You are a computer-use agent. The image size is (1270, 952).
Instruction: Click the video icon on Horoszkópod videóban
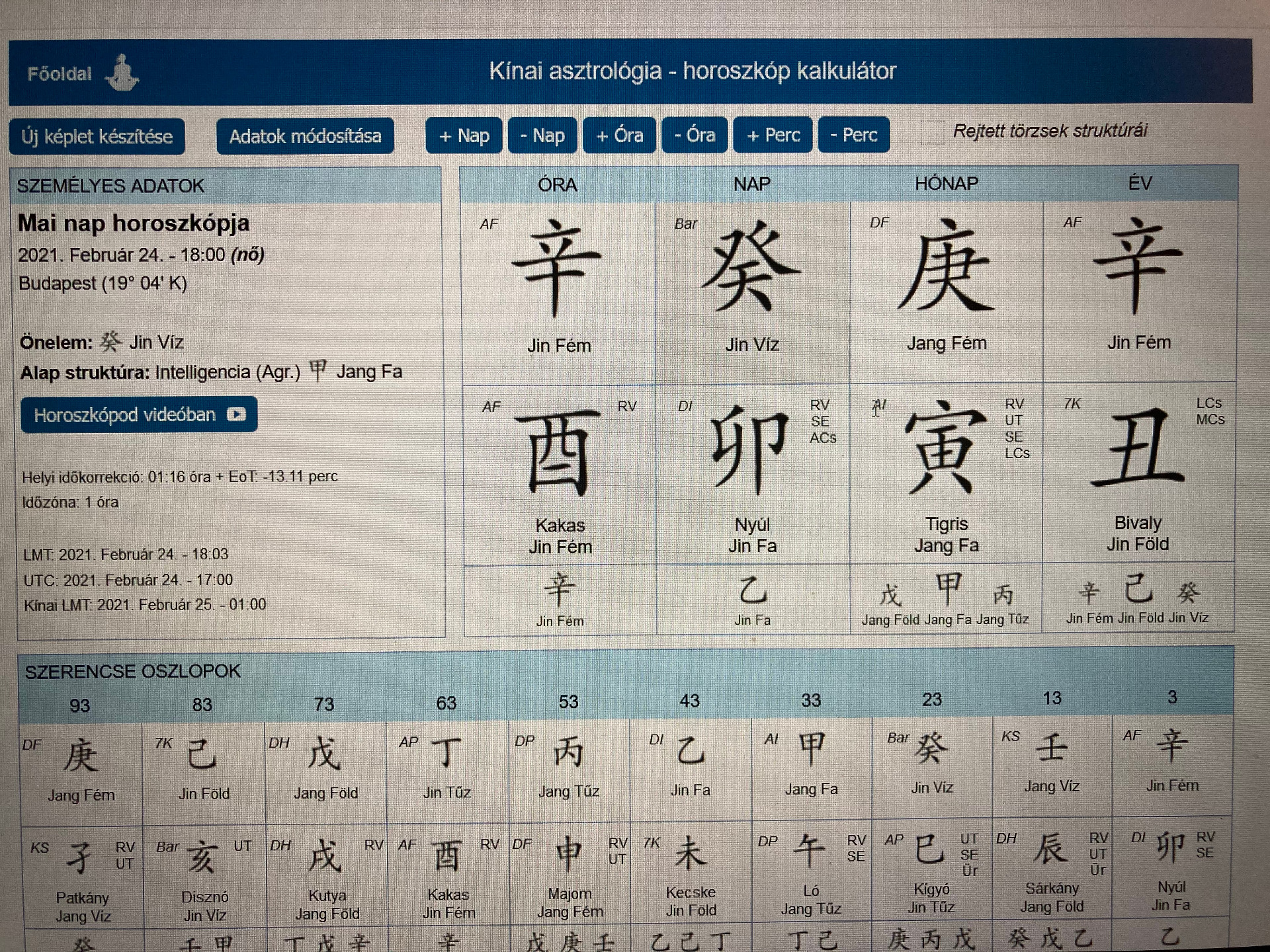coord(236,415)
